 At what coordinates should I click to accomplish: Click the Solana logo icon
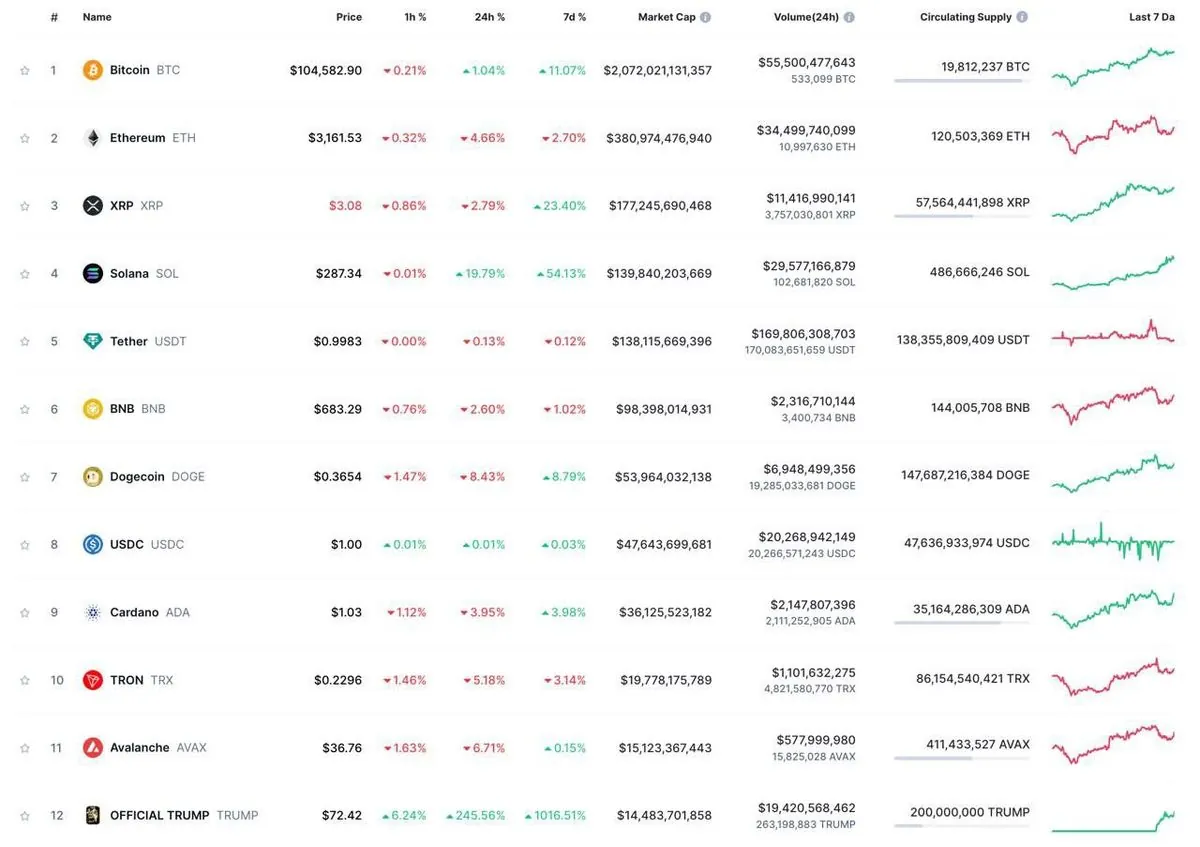tap(93, 273)
